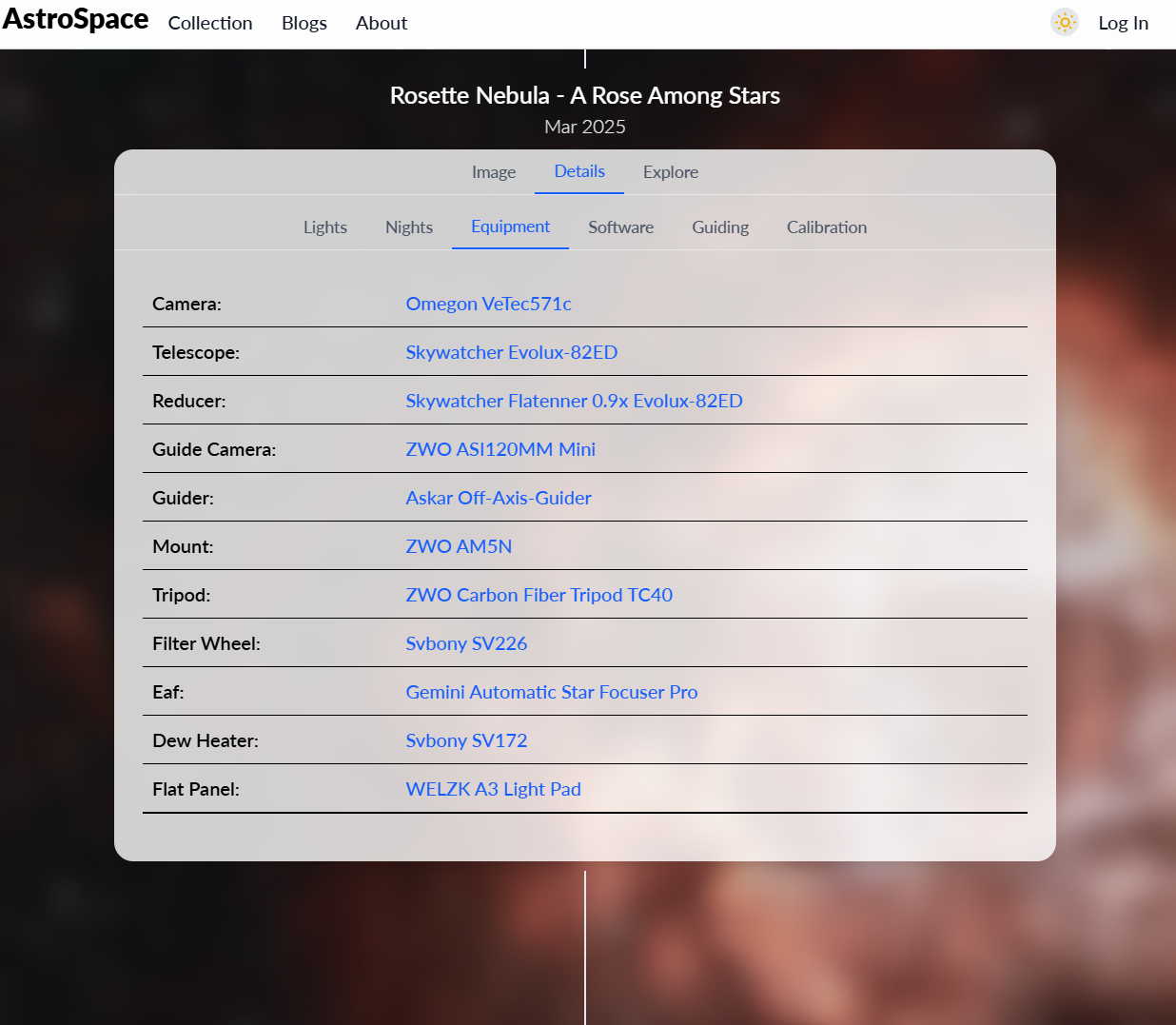1176x1025 pixels.
Task: Open the Svbony SV226 filter wheel link
Action: point(467,643)
